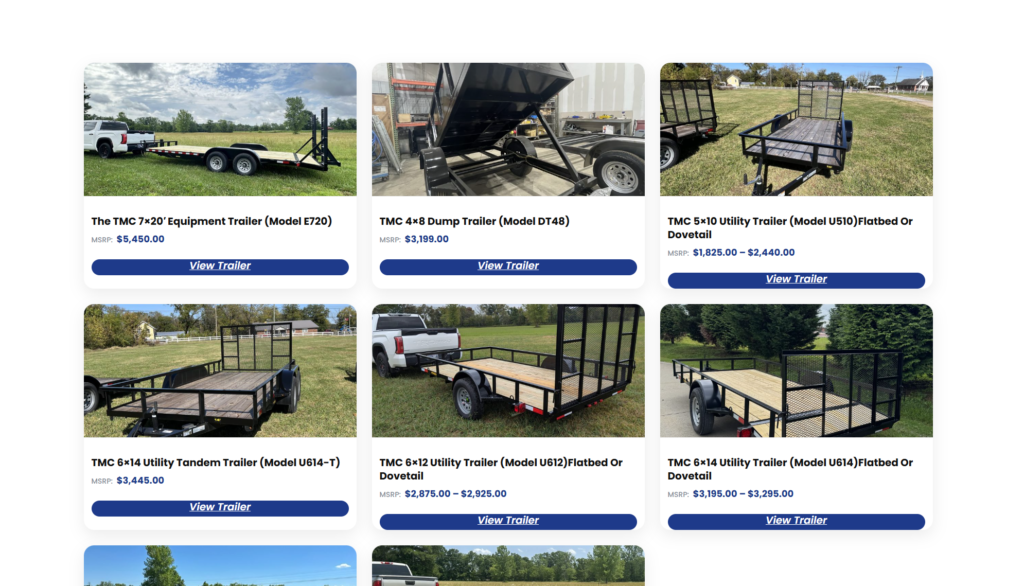
Task: Open TMC 6×12 Utility Trailer title link
Action: 501,469
